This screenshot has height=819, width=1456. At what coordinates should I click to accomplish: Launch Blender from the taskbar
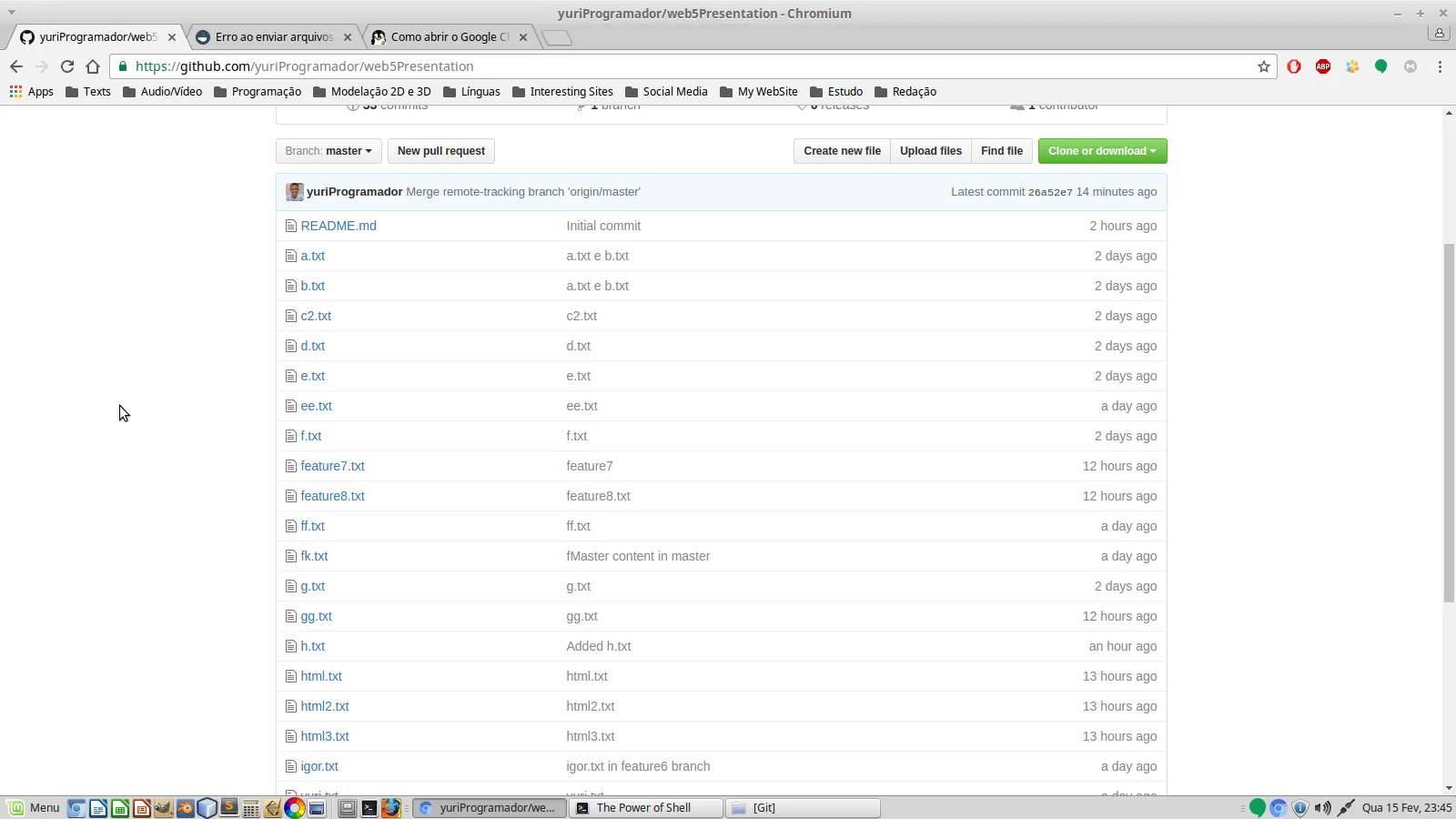[x=186, y=808]
